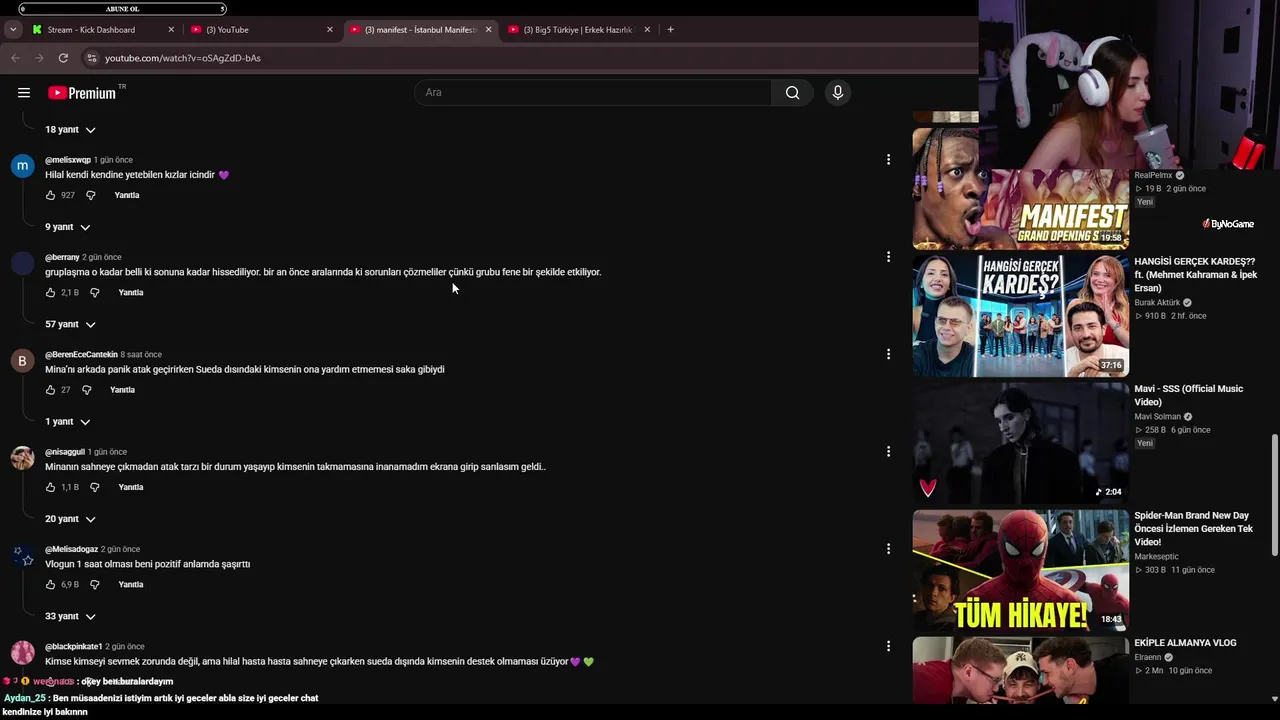This screenshot has width=1280, height=720.
Task: Open "EKİPLE ALMANYA VLOG" video title
Action: pos(1185,643)
